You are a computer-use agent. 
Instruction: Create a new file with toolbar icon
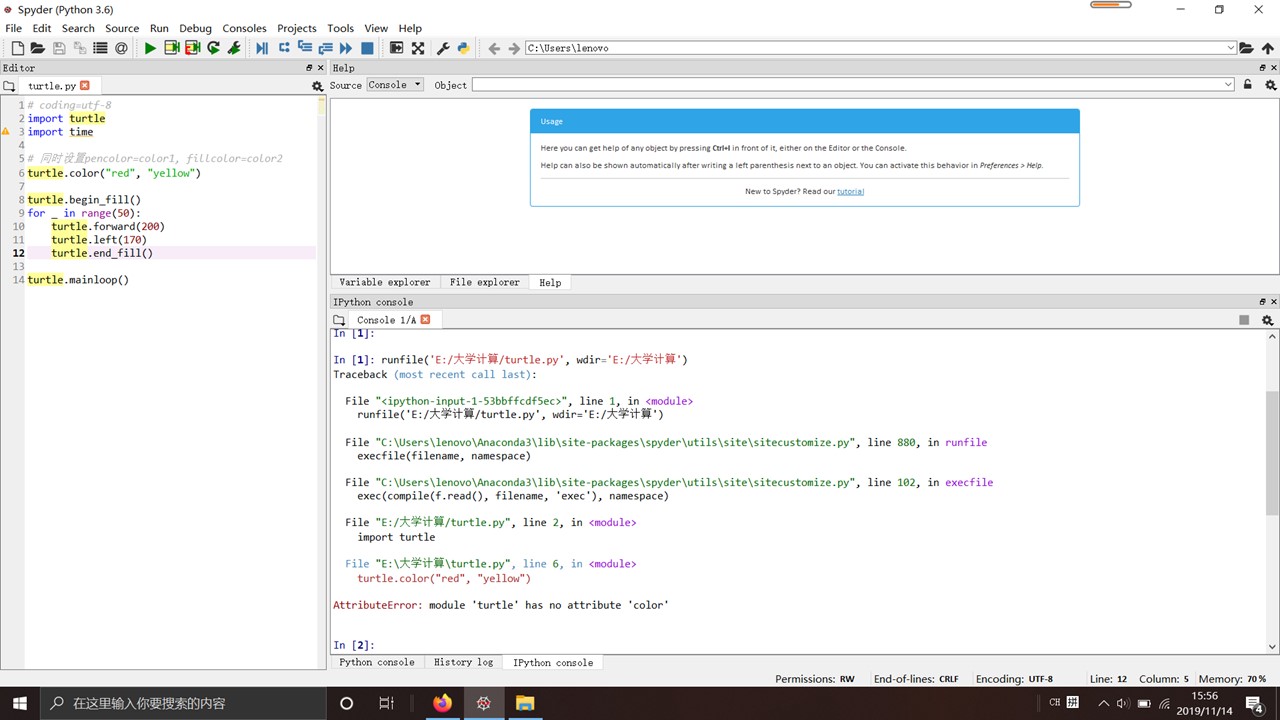coord(17,48)
